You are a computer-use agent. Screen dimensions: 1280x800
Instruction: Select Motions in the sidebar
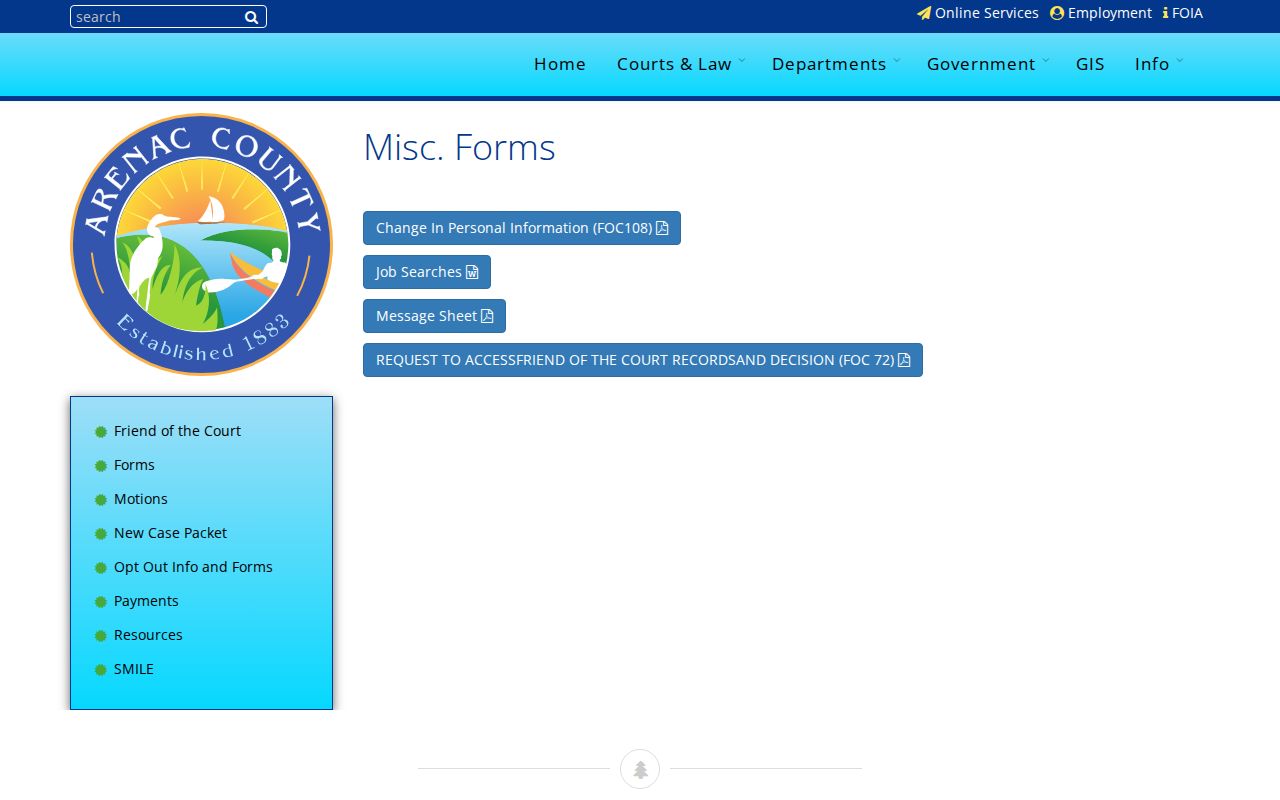141,499
